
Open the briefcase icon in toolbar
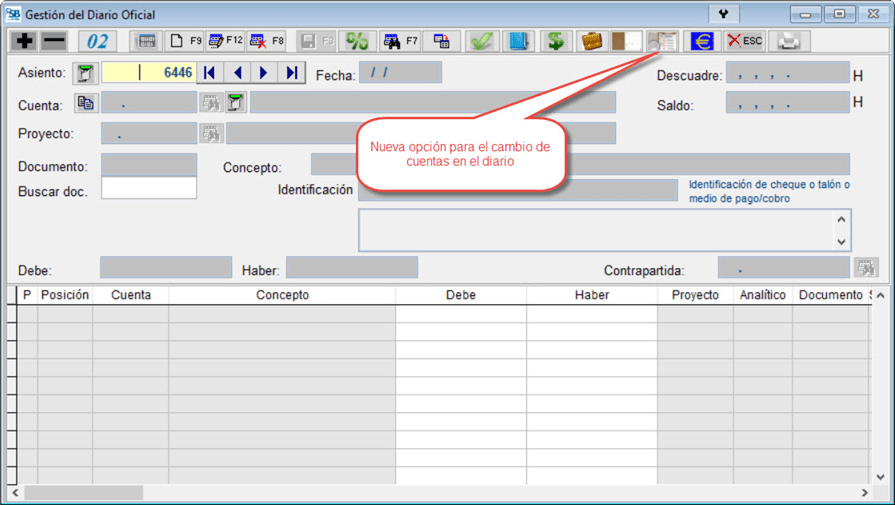click(x=592, y=41)
